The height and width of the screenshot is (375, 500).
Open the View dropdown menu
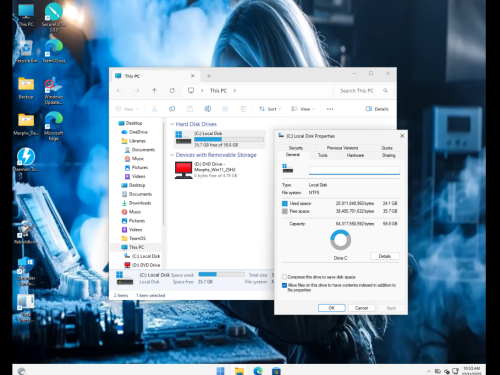click(303, 109)
